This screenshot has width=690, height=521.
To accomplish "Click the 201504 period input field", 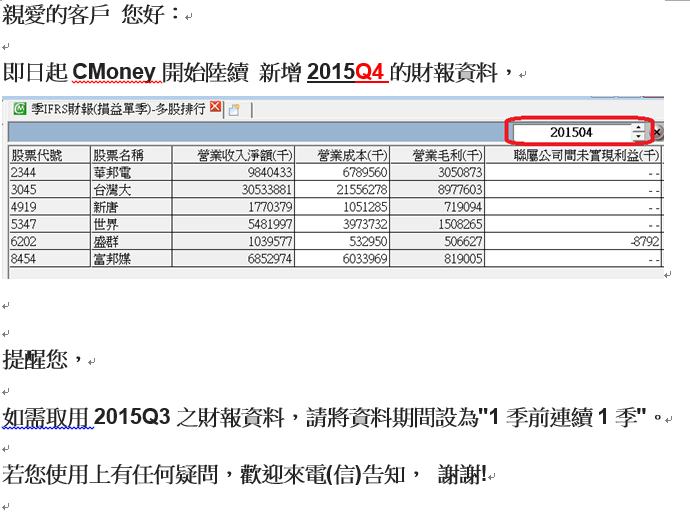I will coord(572,132).
